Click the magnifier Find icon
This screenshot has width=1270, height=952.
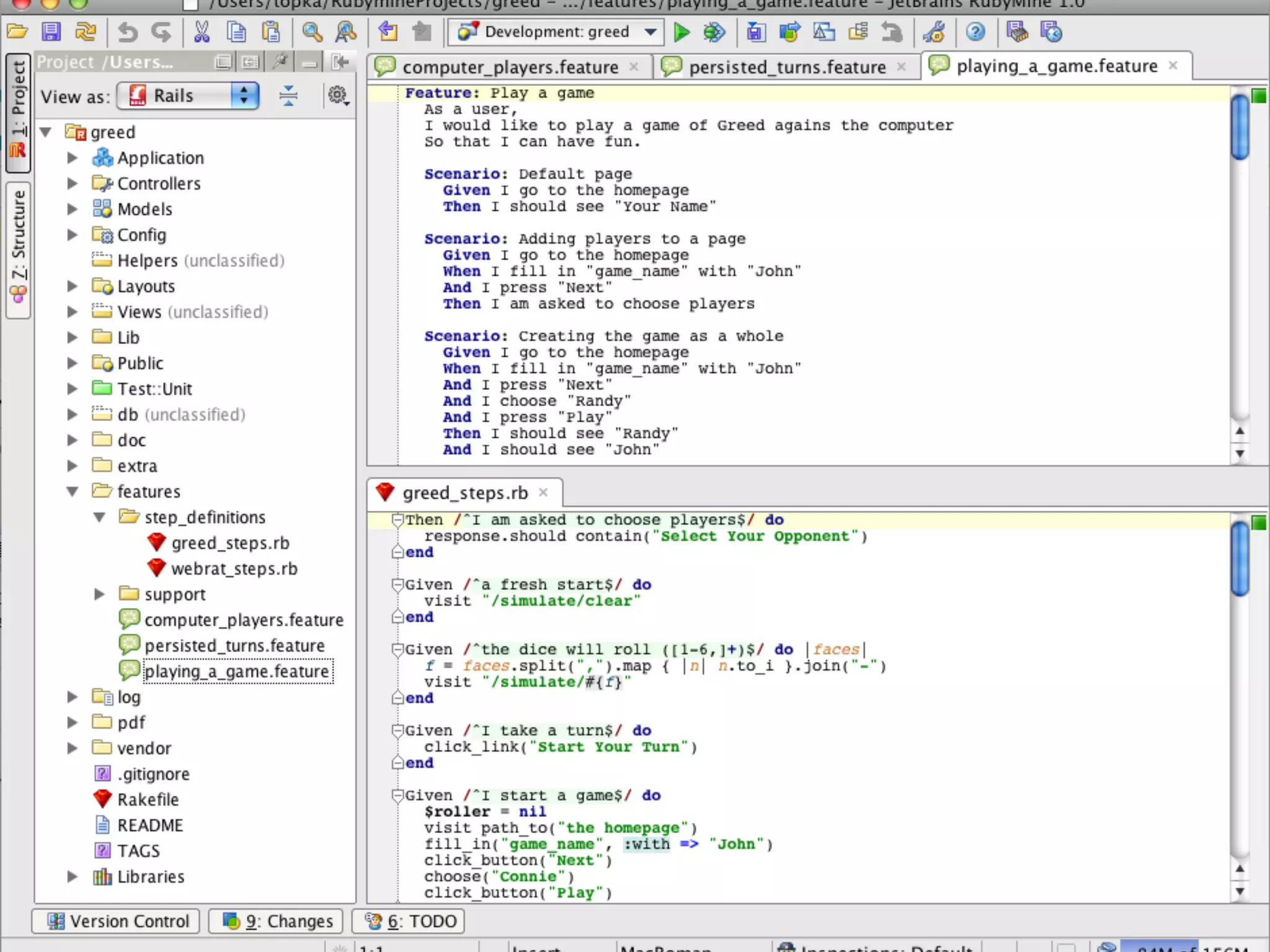[312, 32]
